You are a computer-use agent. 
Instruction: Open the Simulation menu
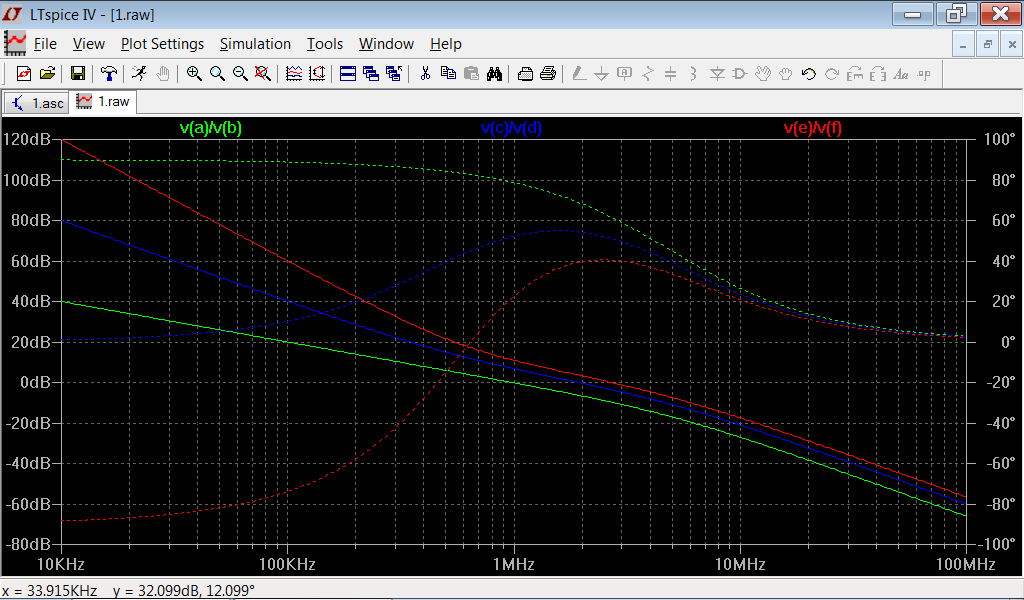[255, 44]
